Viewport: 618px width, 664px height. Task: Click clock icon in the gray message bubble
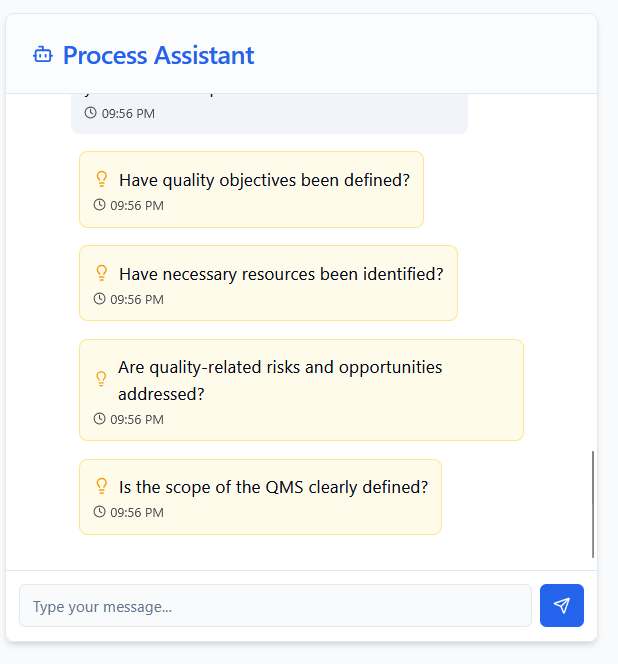tap(90, 113)
